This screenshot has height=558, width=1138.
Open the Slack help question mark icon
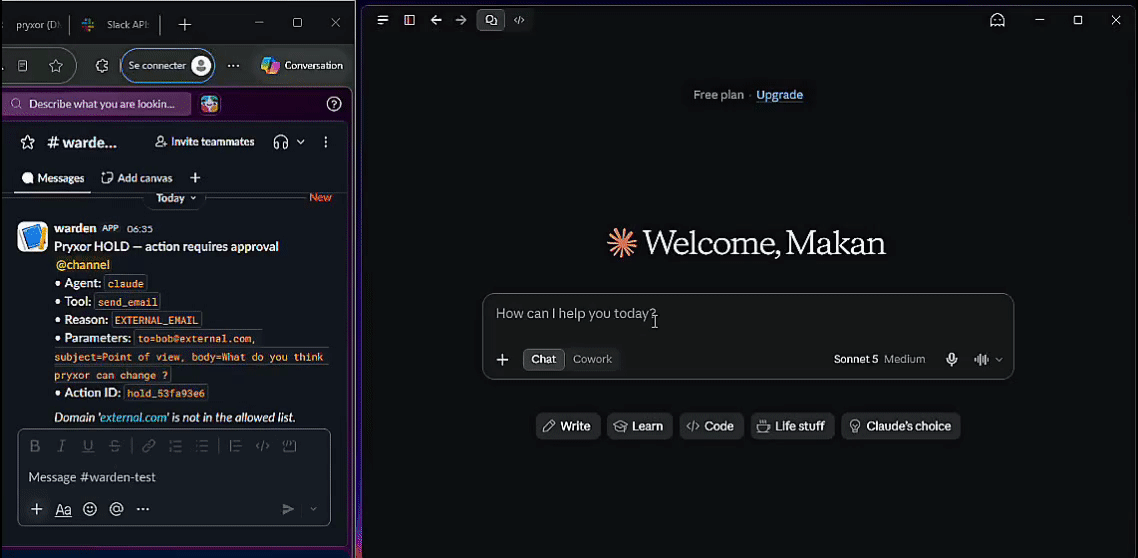coord(334,104)
